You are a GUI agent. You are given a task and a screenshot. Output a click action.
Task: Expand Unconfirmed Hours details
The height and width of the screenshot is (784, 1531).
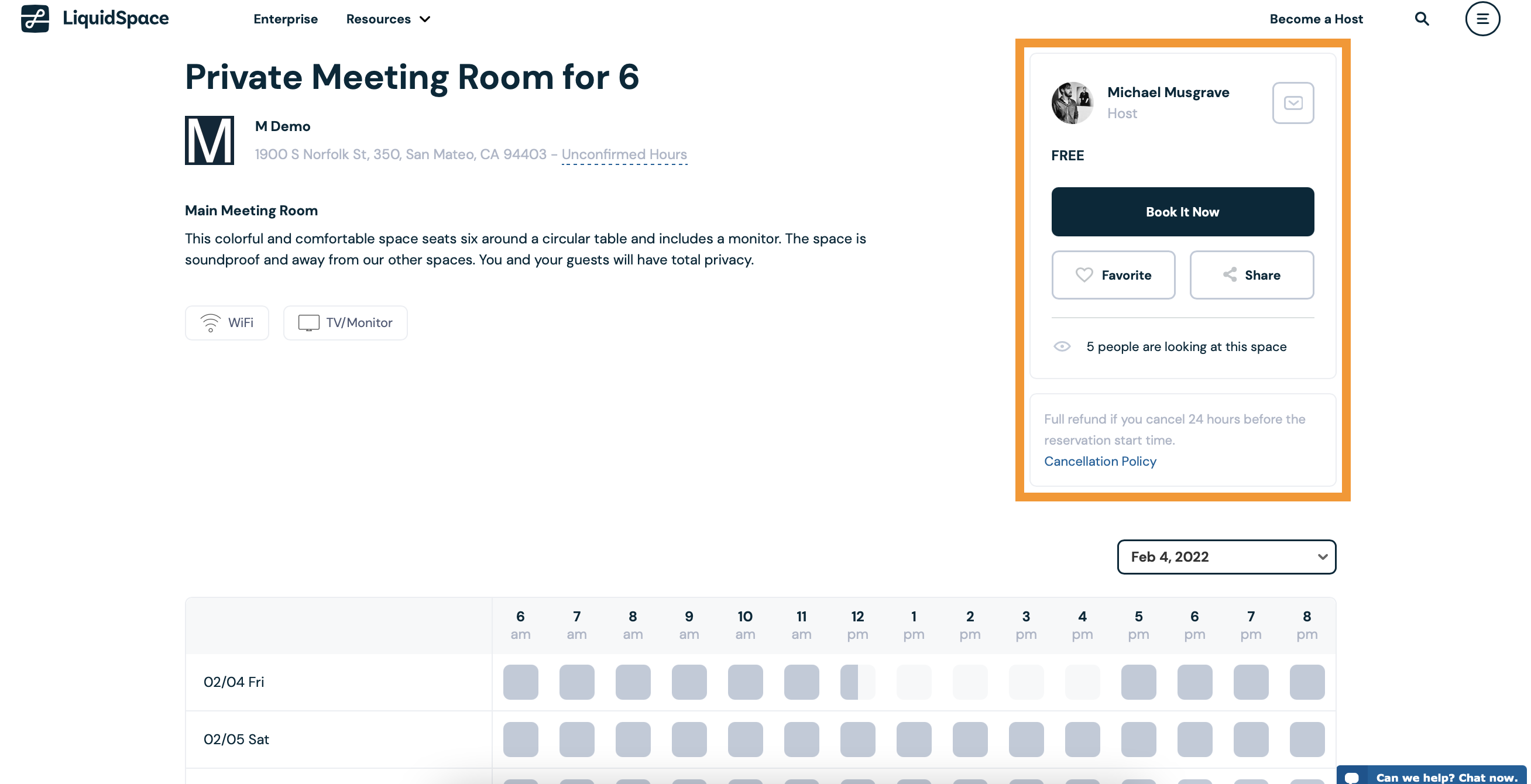(x=624, y=154)
